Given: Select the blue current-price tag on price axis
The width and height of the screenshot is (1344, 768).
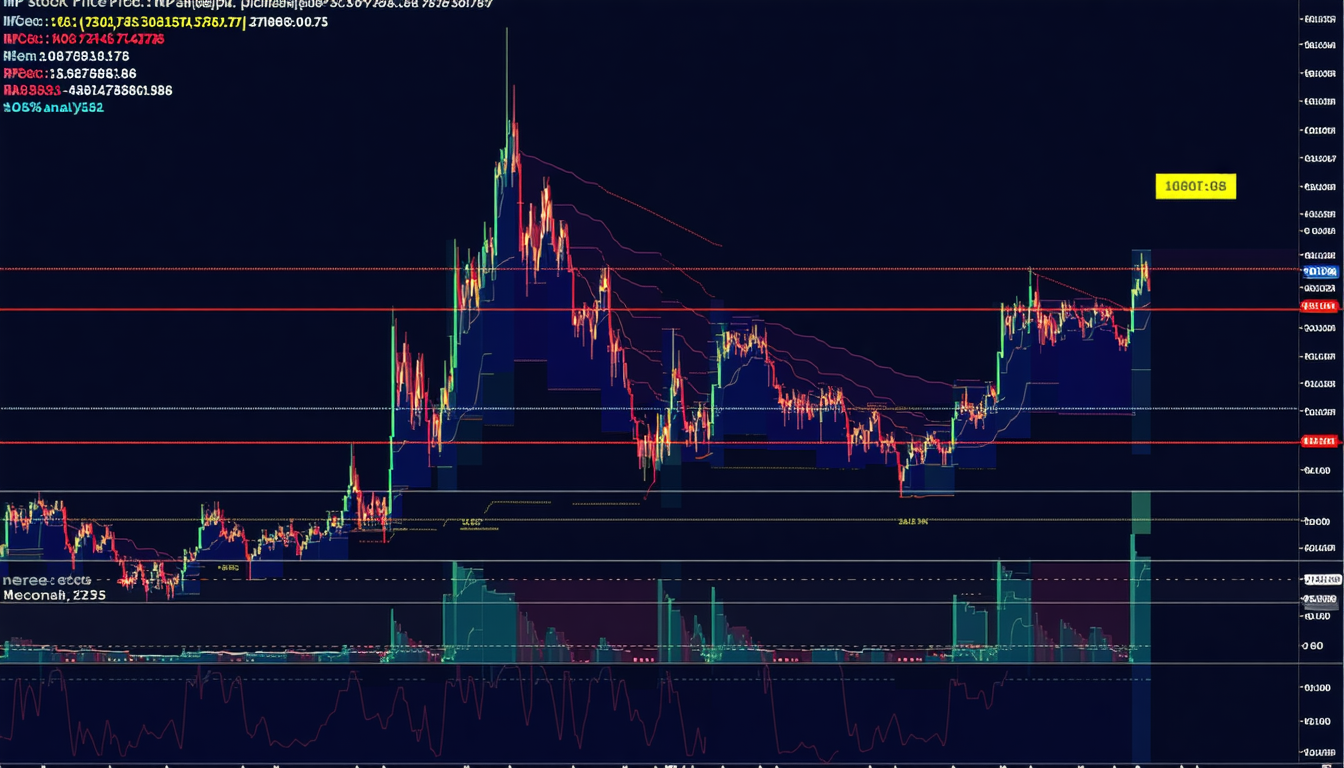Looking at the screenshot, I should 1320,271.
